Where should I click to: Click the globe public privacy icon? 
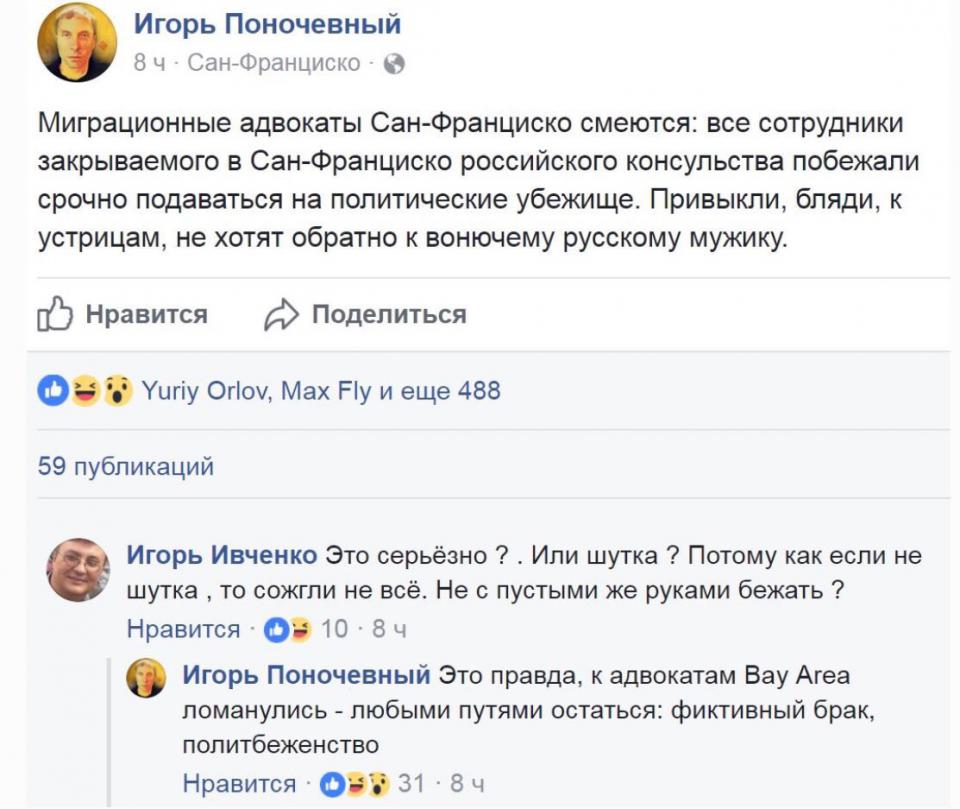[394, 64]
